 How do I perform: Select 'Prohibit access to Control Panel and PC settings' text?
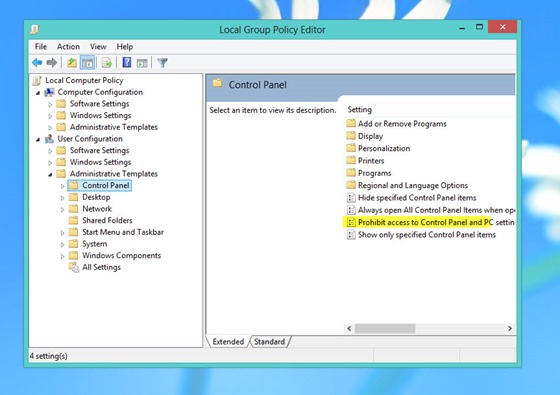[436, 222]
